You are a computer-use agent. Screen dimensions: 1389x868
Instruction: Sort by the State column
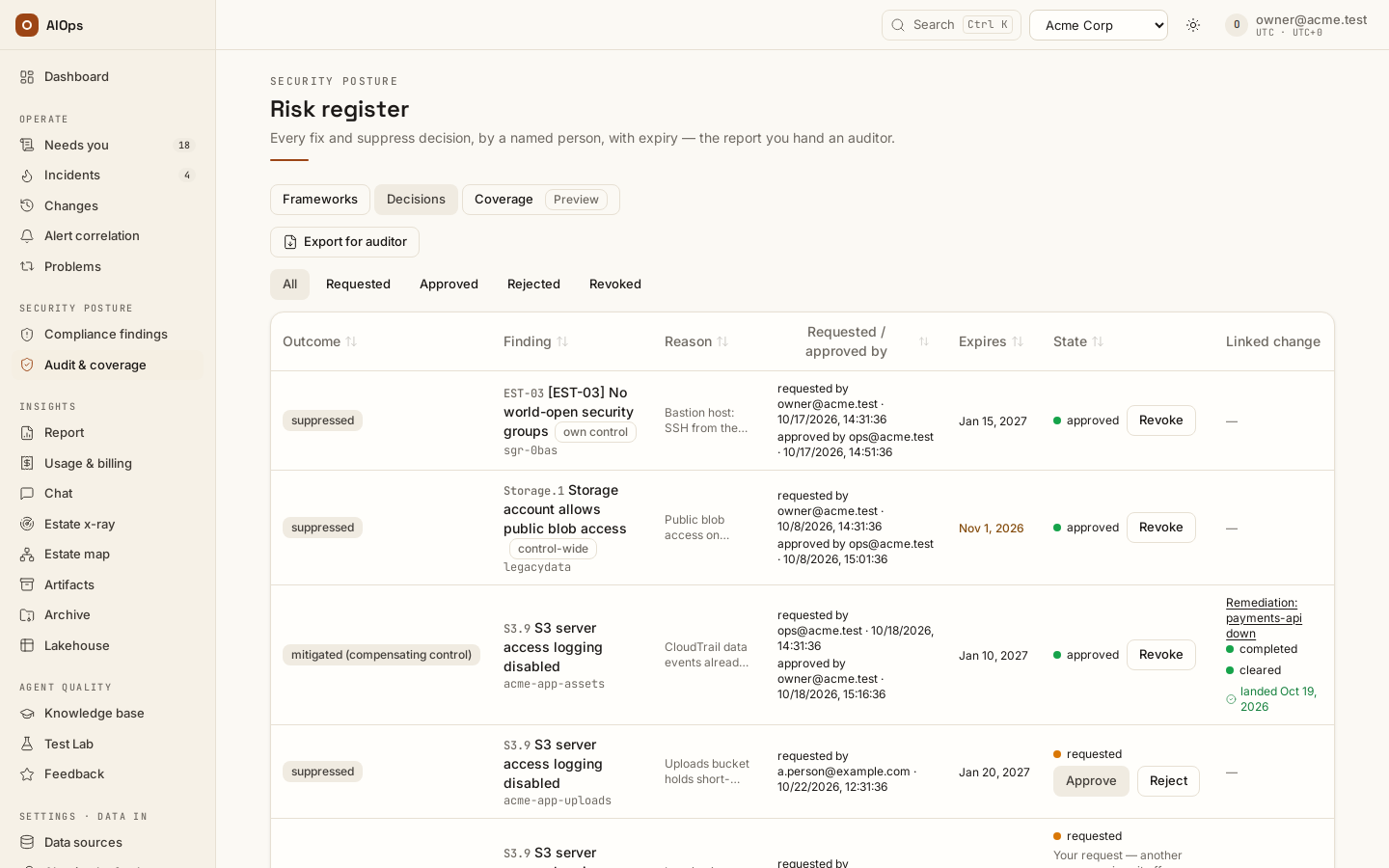(1078, 341)
